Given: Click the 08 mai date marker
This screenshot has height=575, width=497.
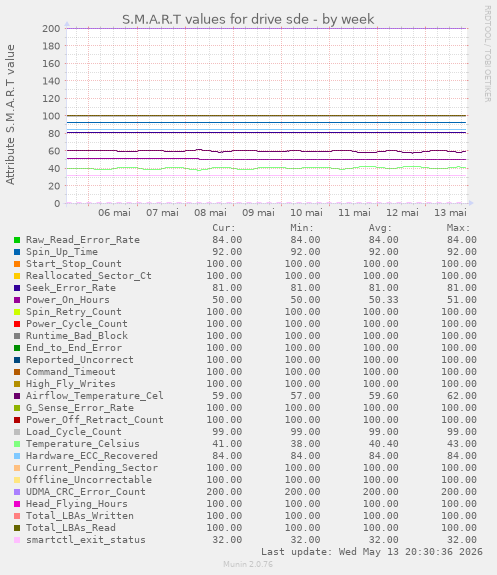Looking at the screenshot, I should [210, 213].
